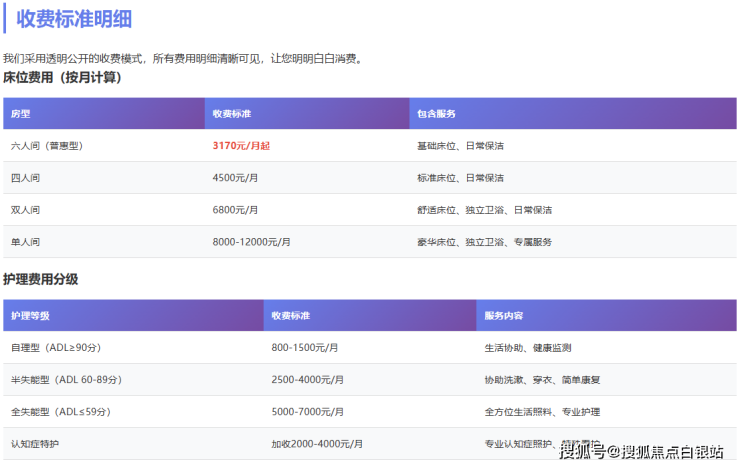Click the 豪华床位、独立卫浴、专属服务 cell
Viewport: 740px width, 468px height.
point(484,242)
